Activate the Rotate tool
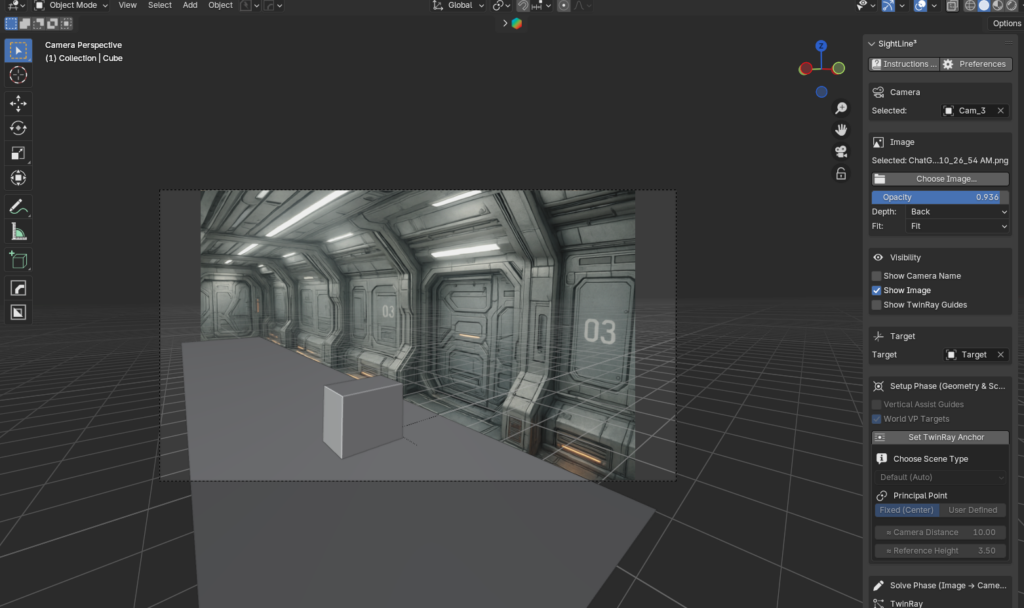 click(18, 128)
